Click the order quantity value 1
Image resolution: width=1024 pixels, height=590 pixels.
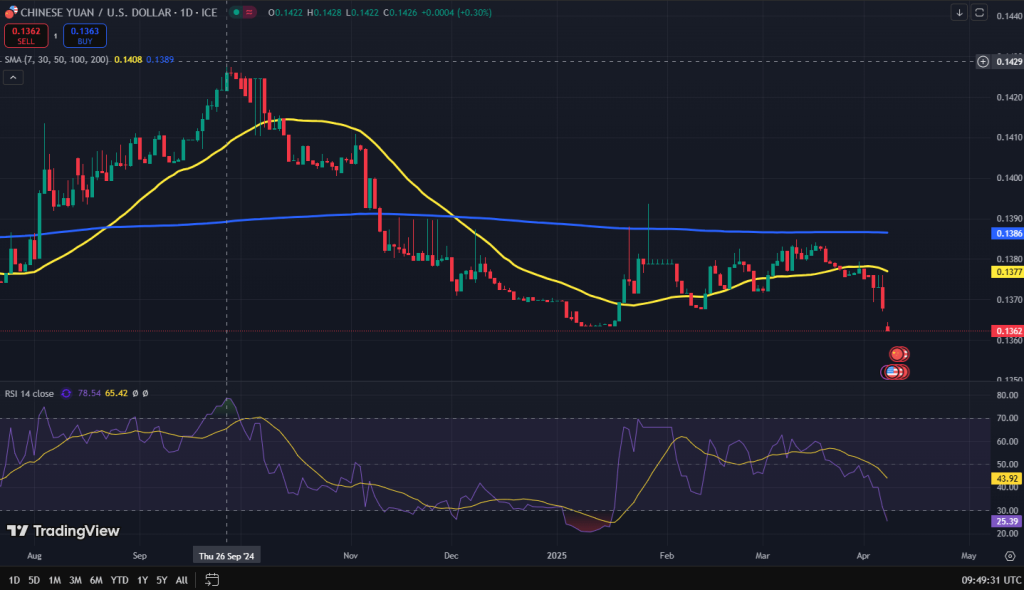[56, 36]
